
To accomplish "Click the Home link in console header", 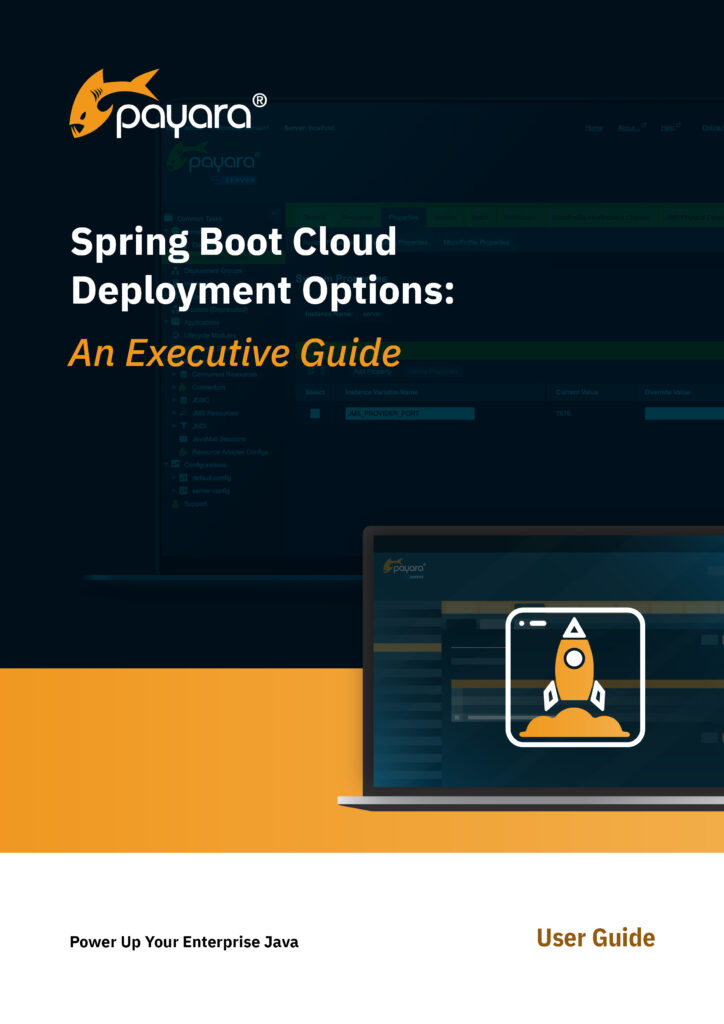I will (594, 128).
